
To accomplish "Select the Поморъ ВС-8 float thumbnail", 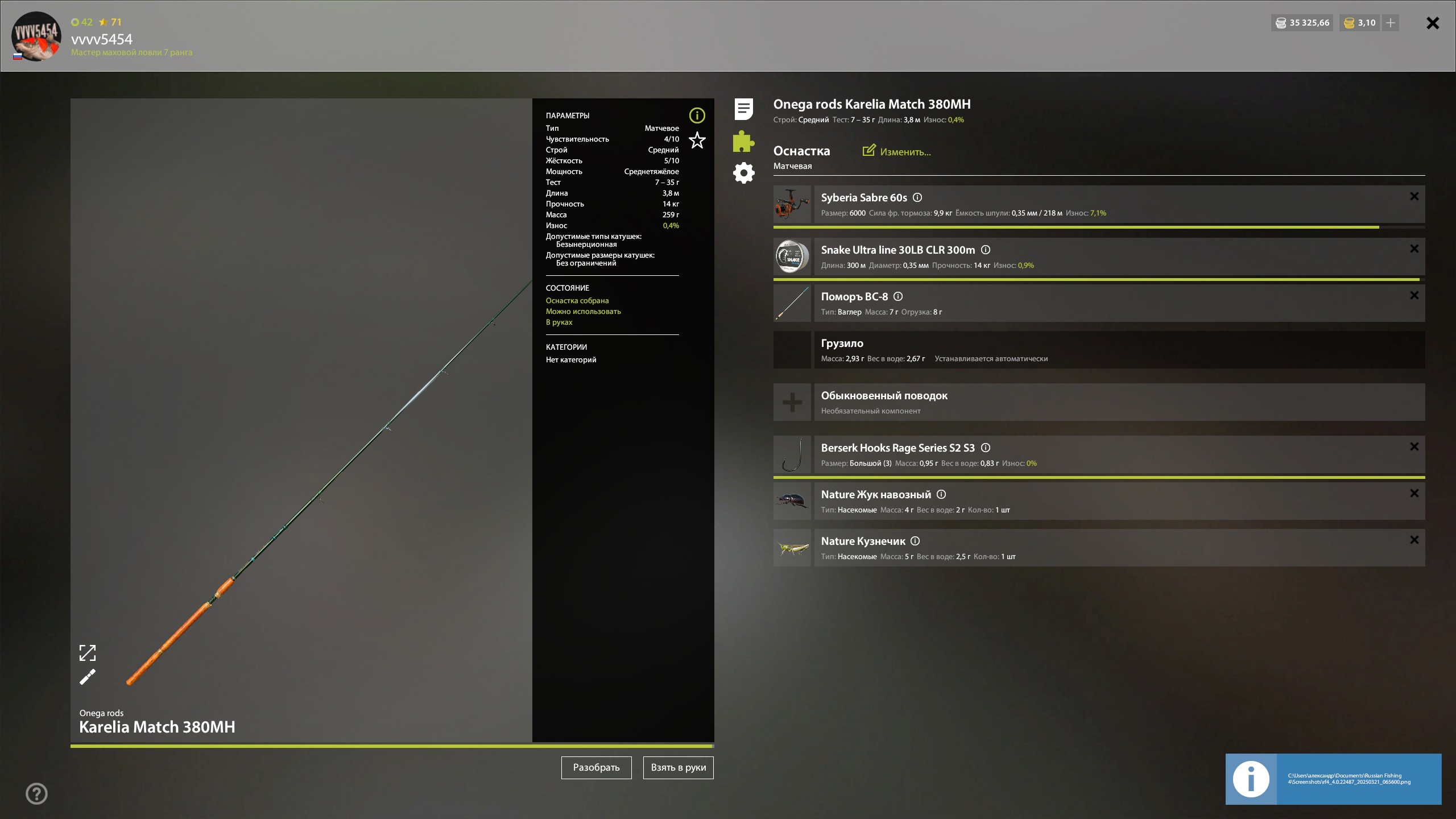I will [792, 303].
